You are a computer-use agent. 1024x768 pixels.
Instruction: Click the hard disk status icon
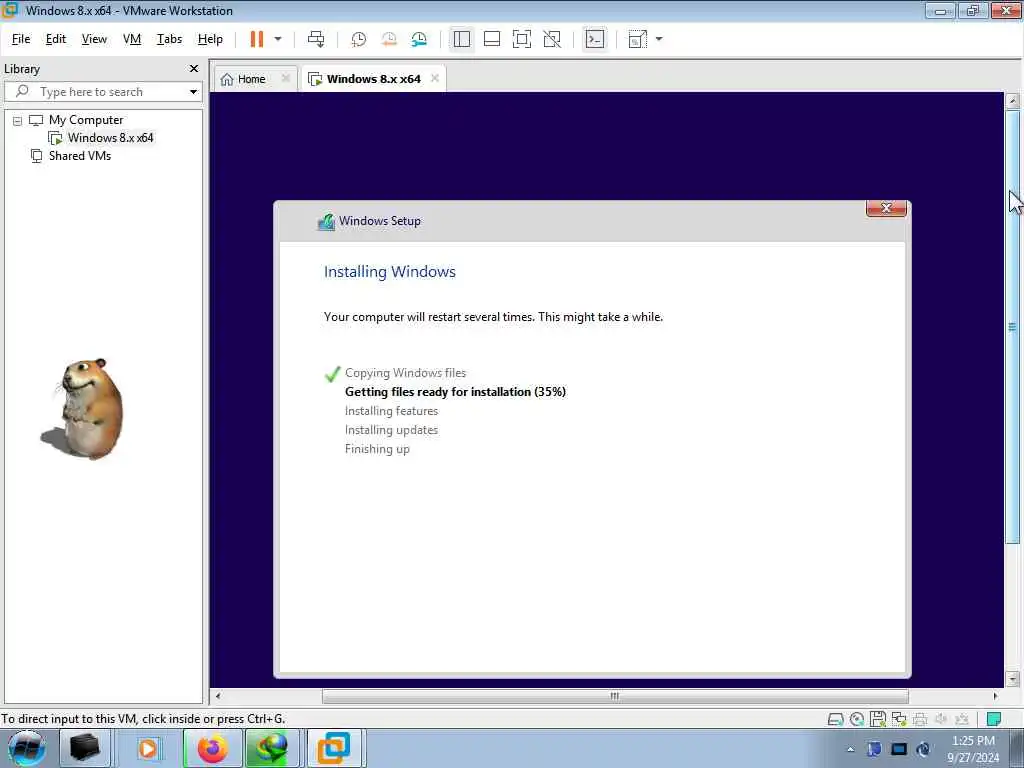835,720
